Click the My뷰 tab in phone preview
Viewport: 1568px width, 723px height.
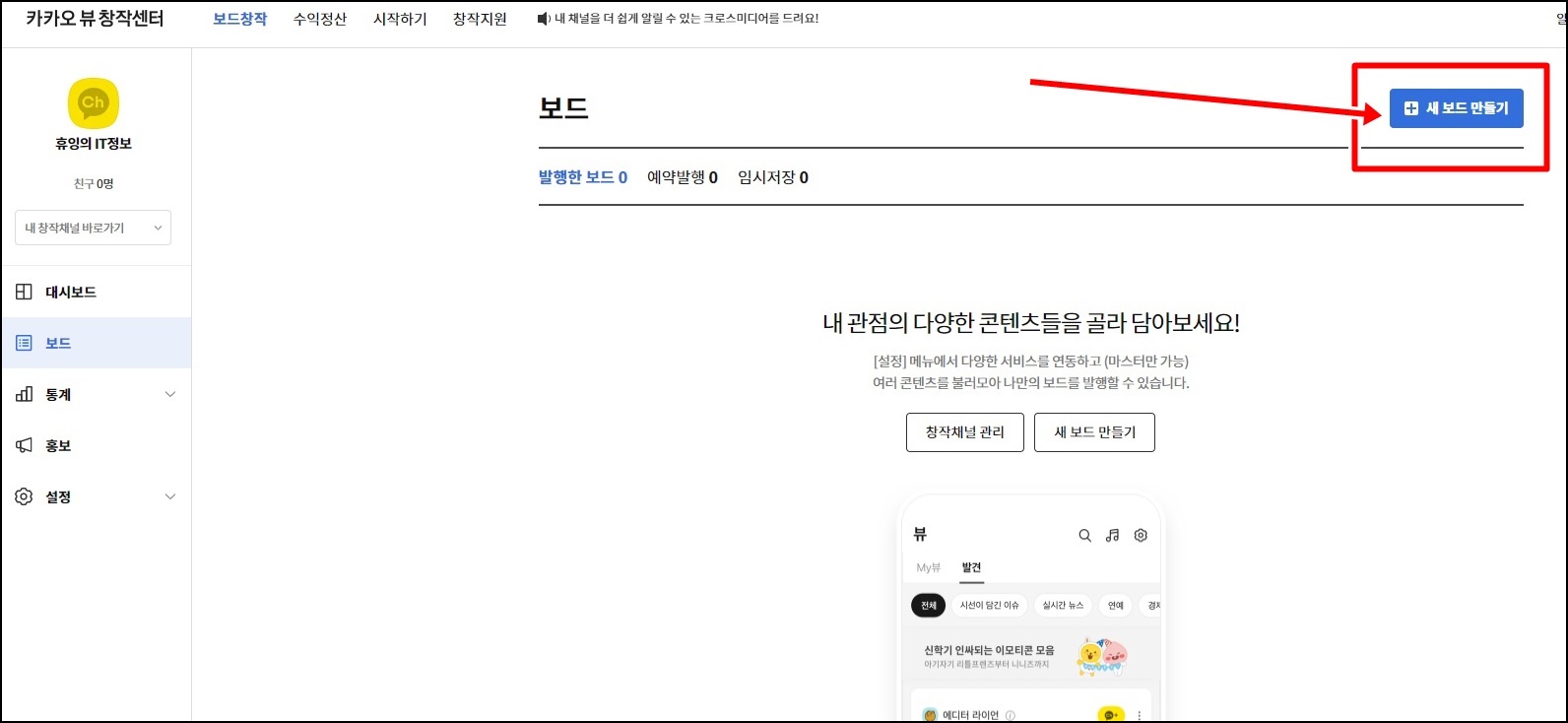coord(929,567)
